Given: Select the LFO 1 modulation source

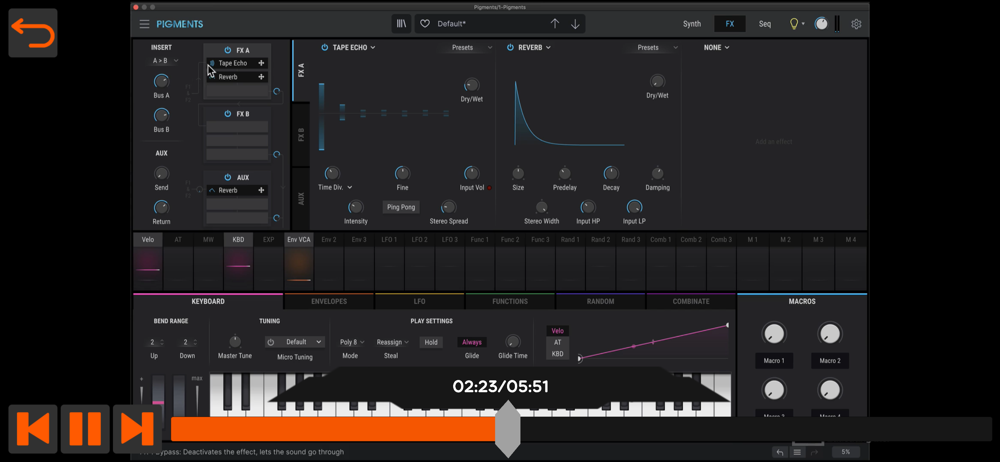Looking at the screenshot, I should point(389,240).
